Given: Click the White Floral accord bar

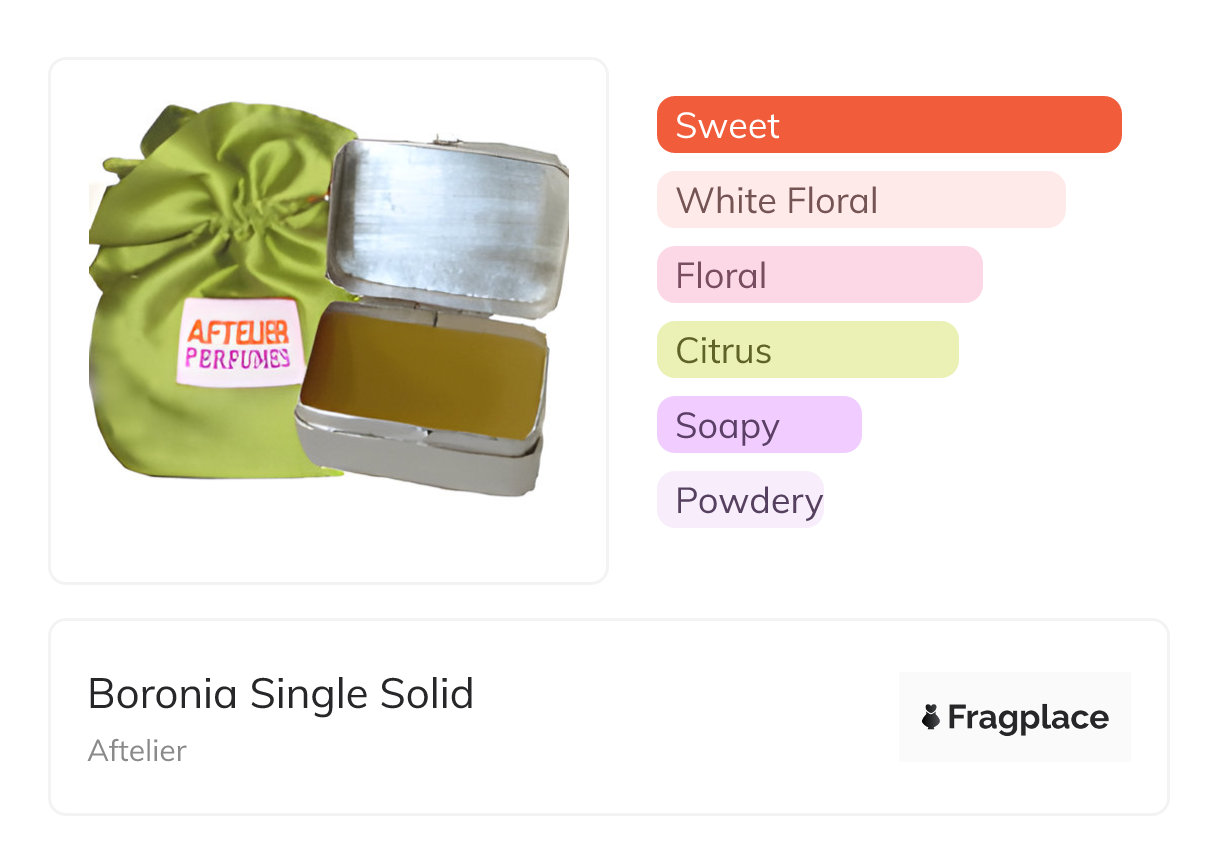Looking at the screenshot, I should [860, 200].
